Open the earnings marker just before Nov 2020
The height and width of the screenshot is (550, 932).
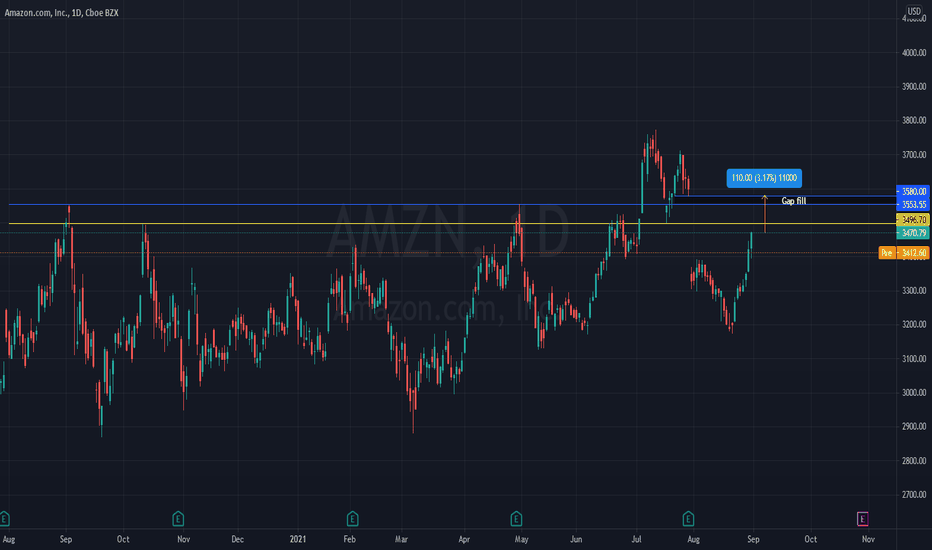pyautogui.click(x=178, y=518)
